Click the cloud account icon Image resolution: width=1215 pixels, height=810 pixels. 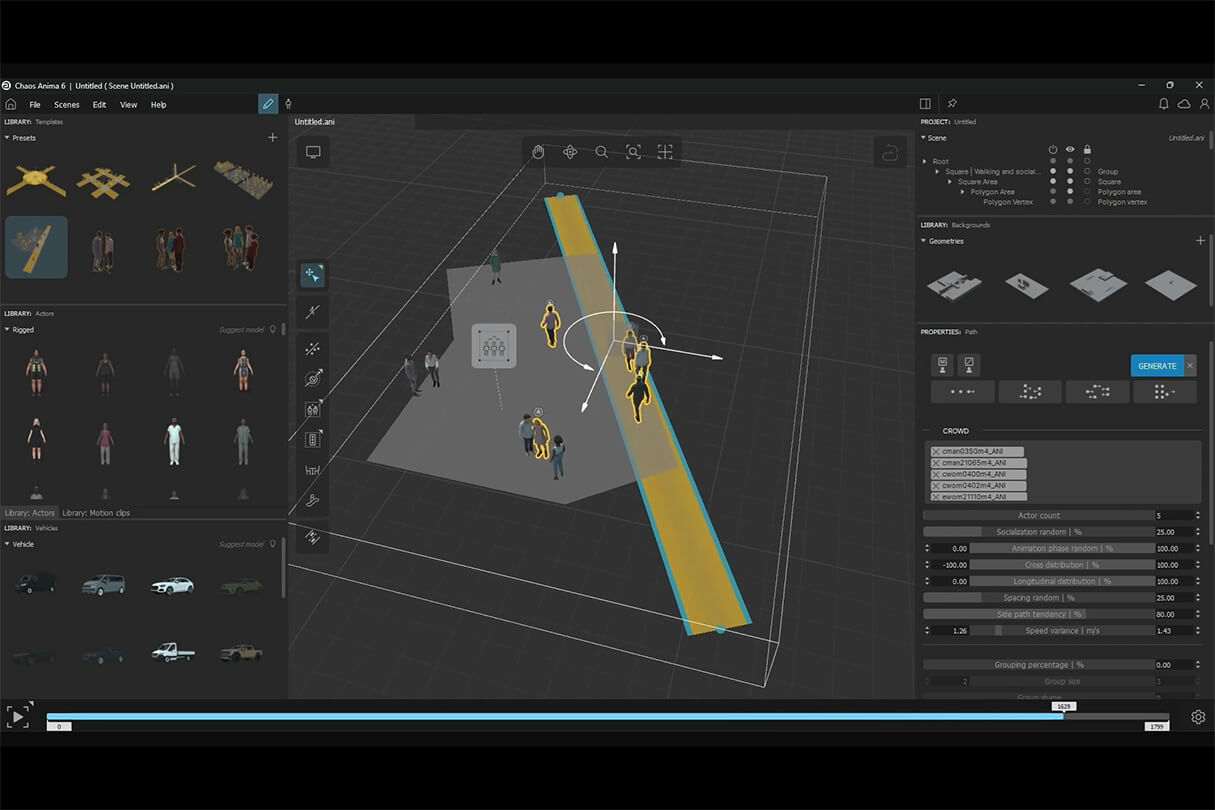tap(1184, 104)
